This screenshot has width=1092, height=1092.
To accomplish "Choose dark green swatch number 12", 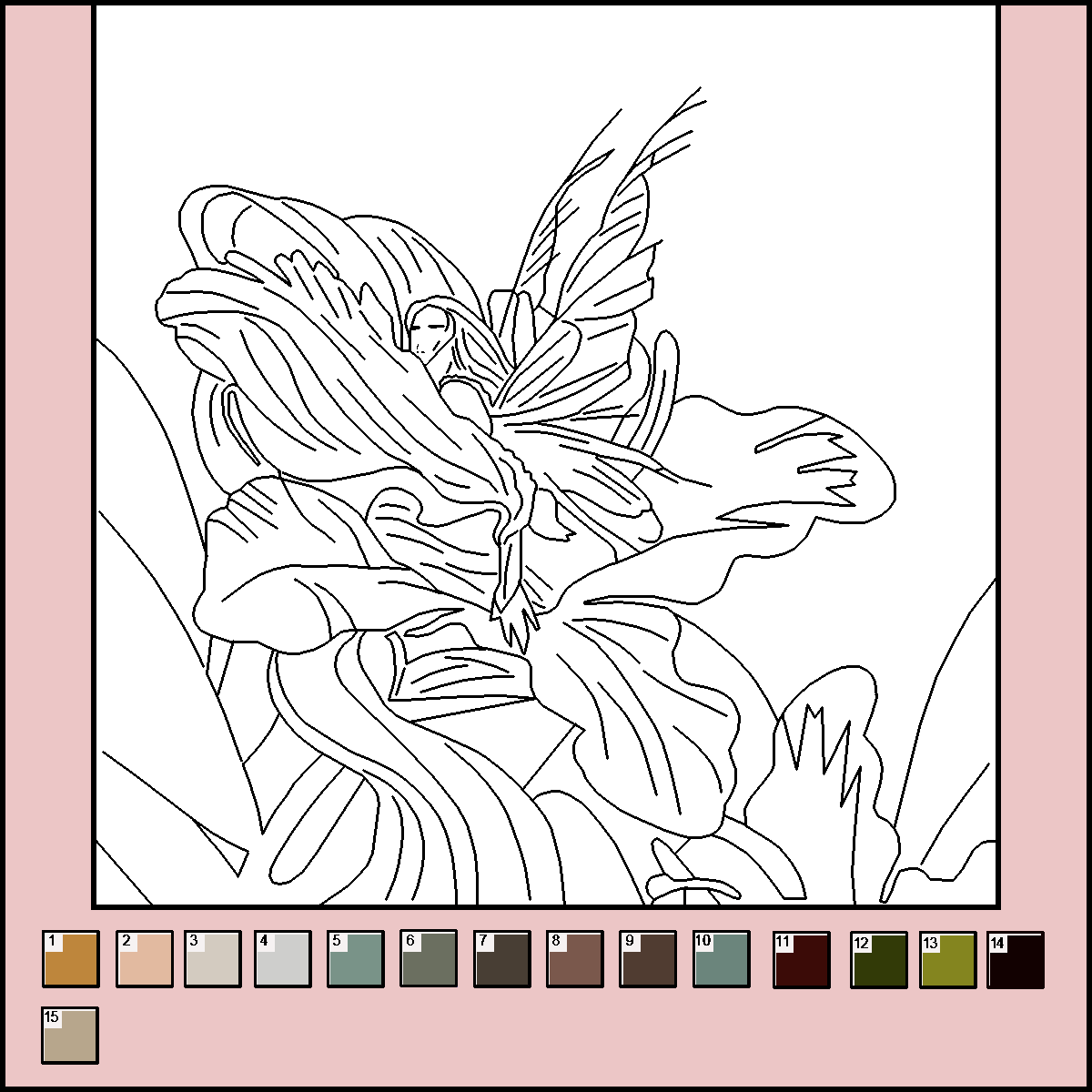I will [x=879, y=959].
